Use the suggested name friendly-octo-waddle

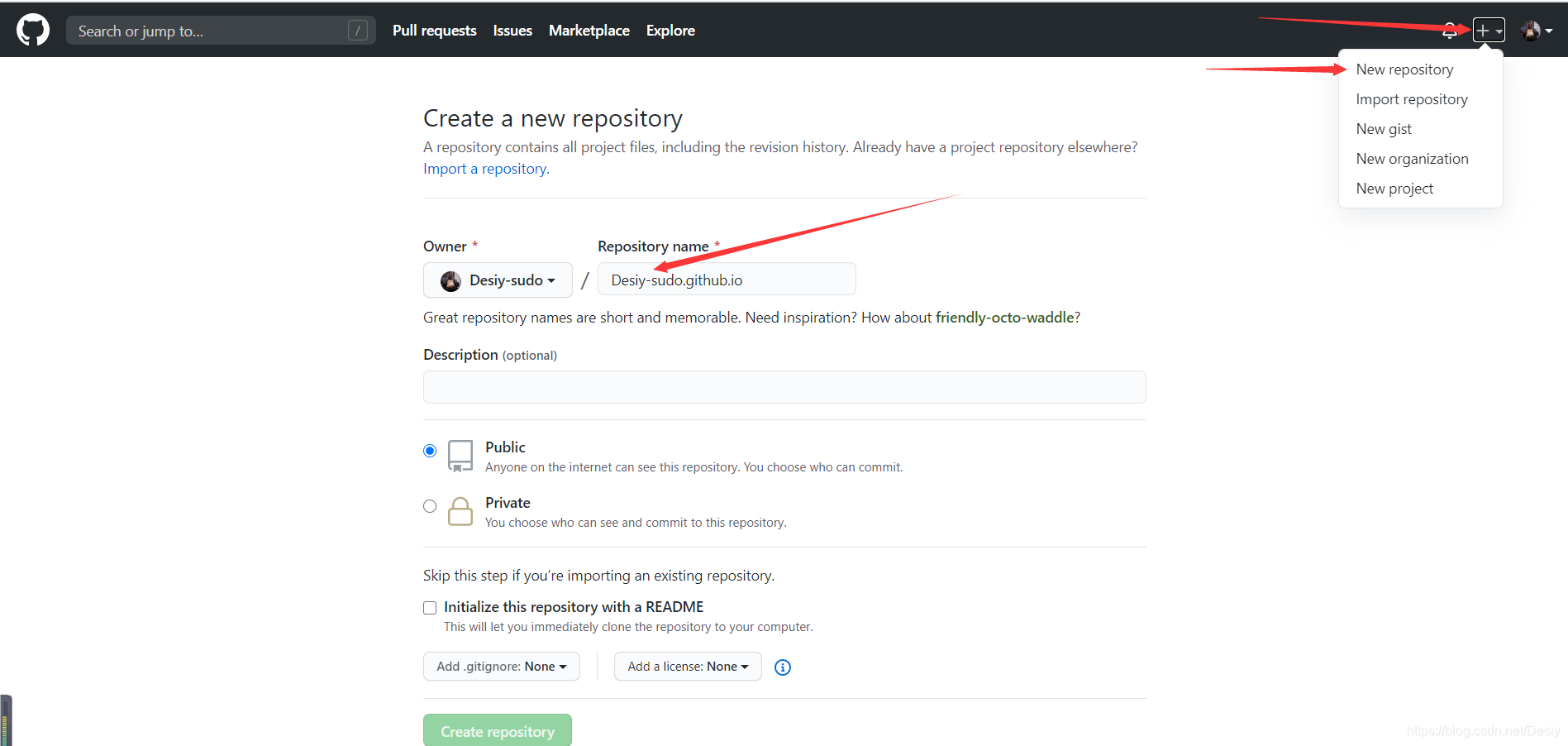click(x=1005, y=318)
